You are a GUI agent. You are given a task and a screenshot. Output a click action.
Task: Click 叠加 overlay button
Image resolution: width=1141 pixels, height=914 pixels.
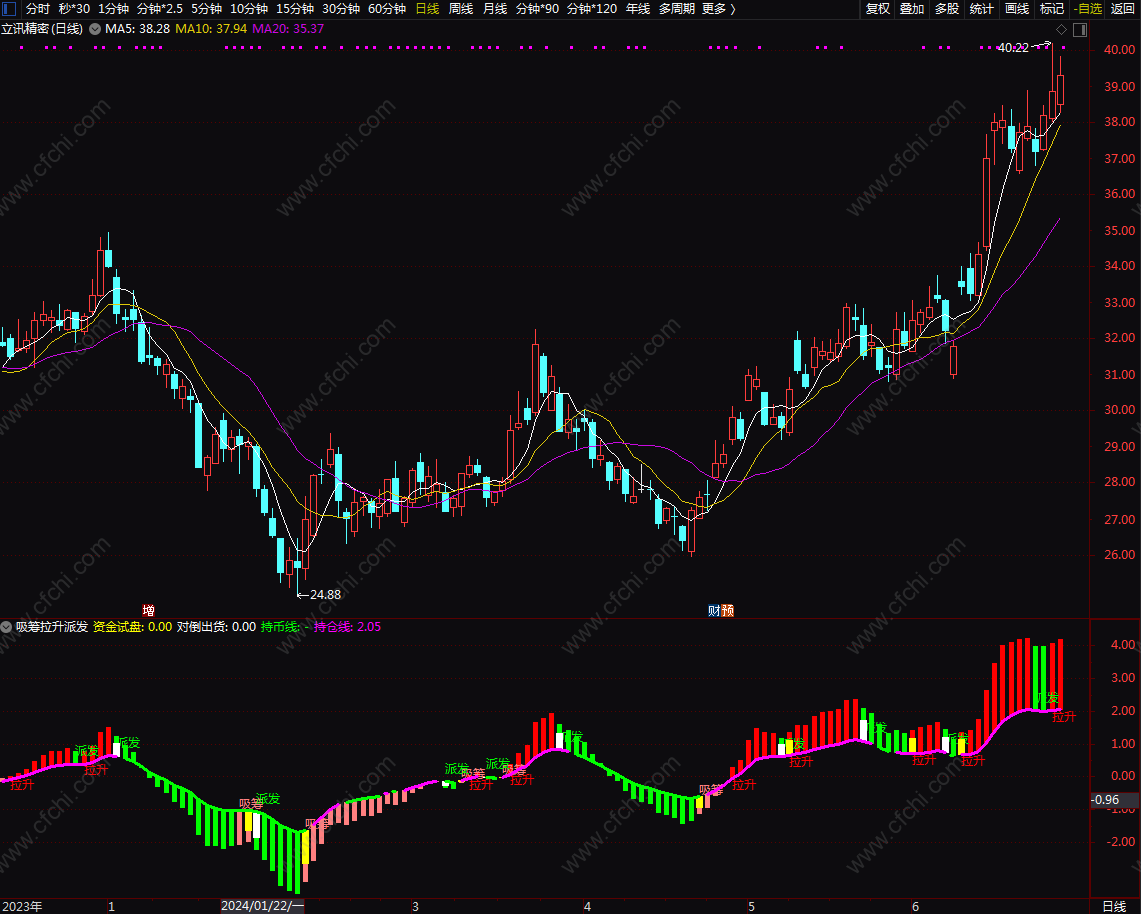[912, 9]
